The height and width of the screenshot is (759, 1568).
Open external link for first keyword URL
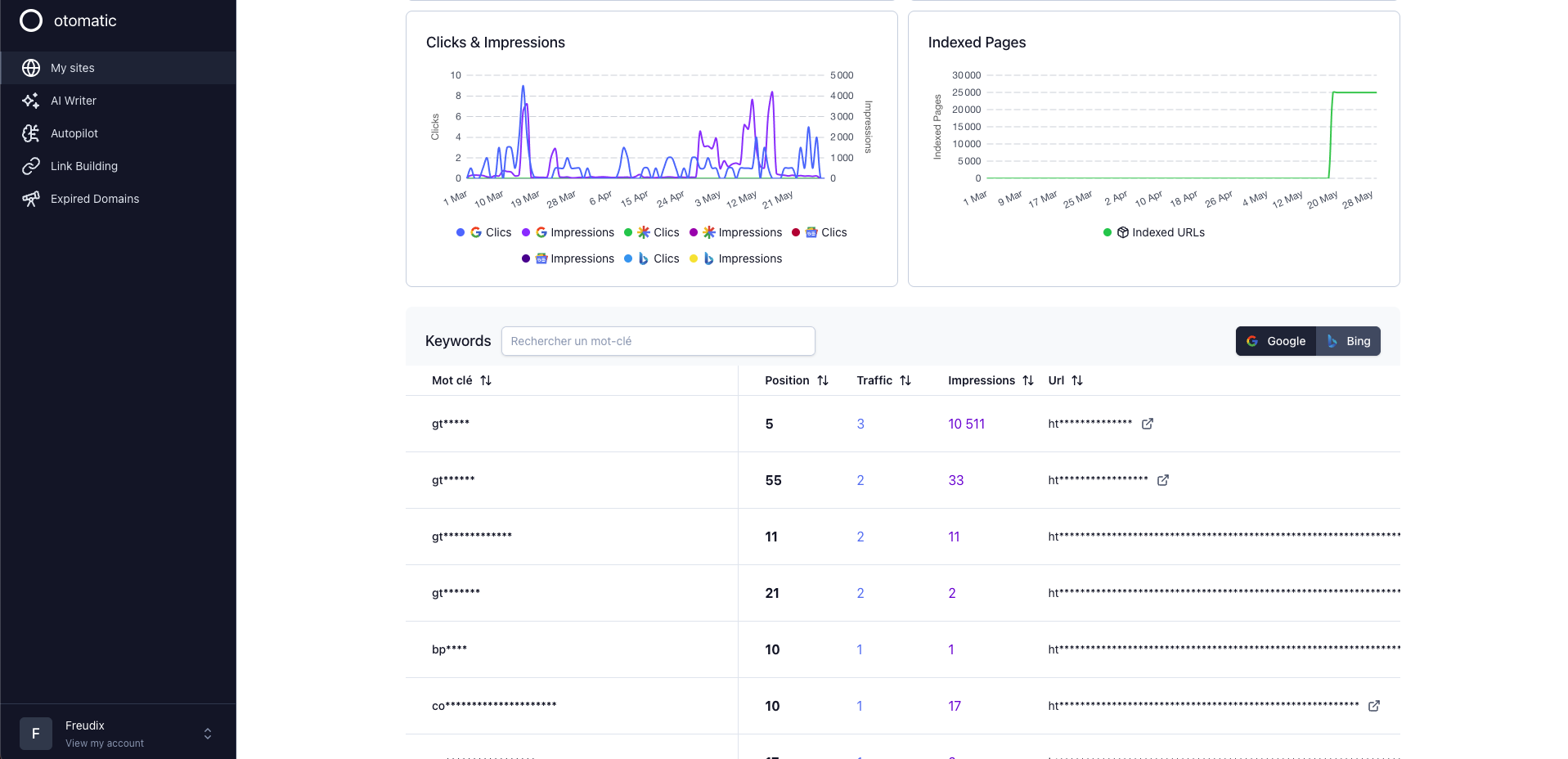[x=1148, y=424]
